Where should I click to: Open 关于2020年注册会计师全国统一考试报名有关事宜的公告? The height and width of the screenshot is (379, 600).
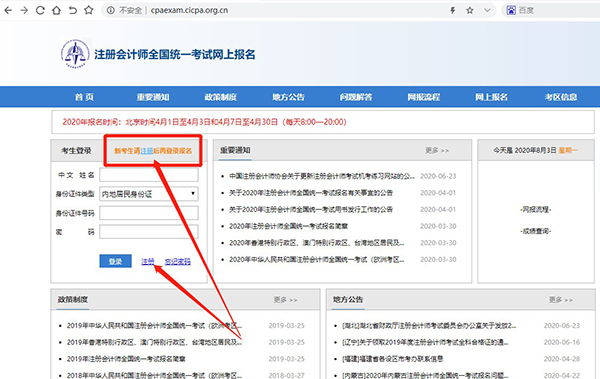point(311,193)
